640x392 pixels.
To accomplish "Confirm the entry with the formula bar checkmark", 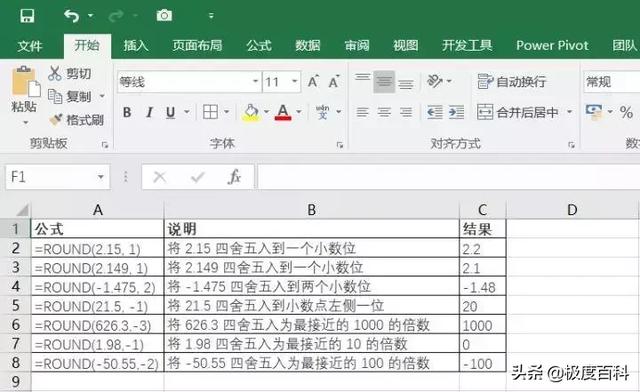I will [x=198, y=177].
